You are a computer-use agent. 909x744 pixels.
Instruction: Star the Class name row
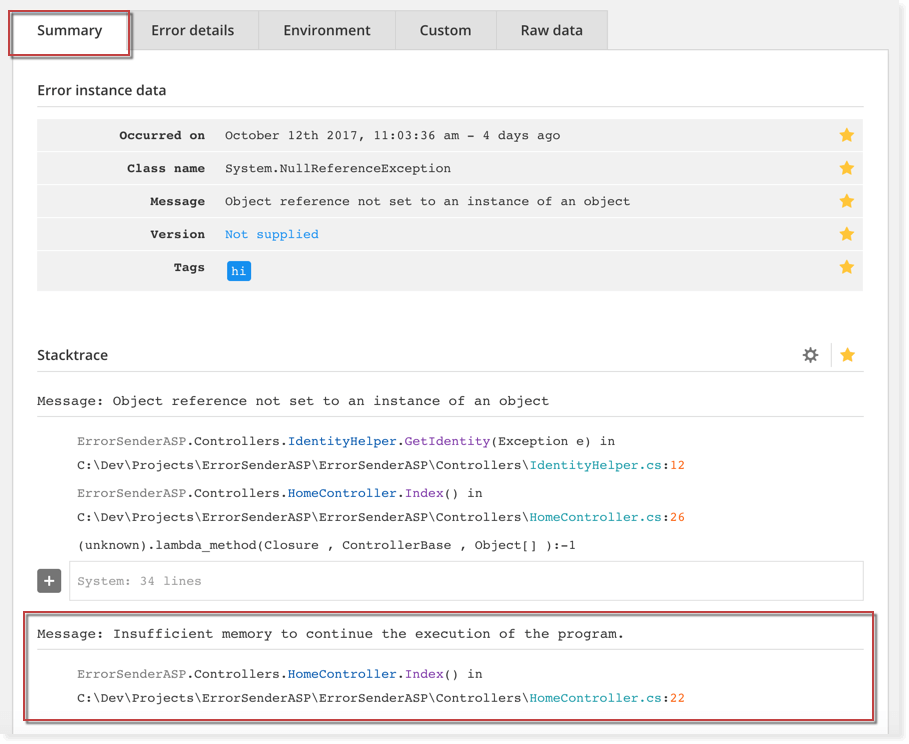click(x=846, y=168)
